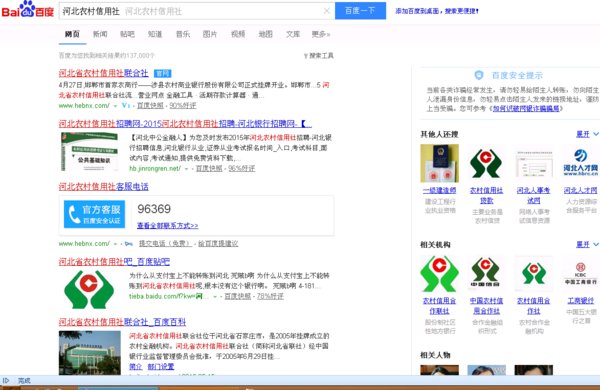The width and height of the screenshot is (600, 390).
Task: Click the 百度安全提示 shield icon
Action: pyautogui.click(x=479, y=75)
